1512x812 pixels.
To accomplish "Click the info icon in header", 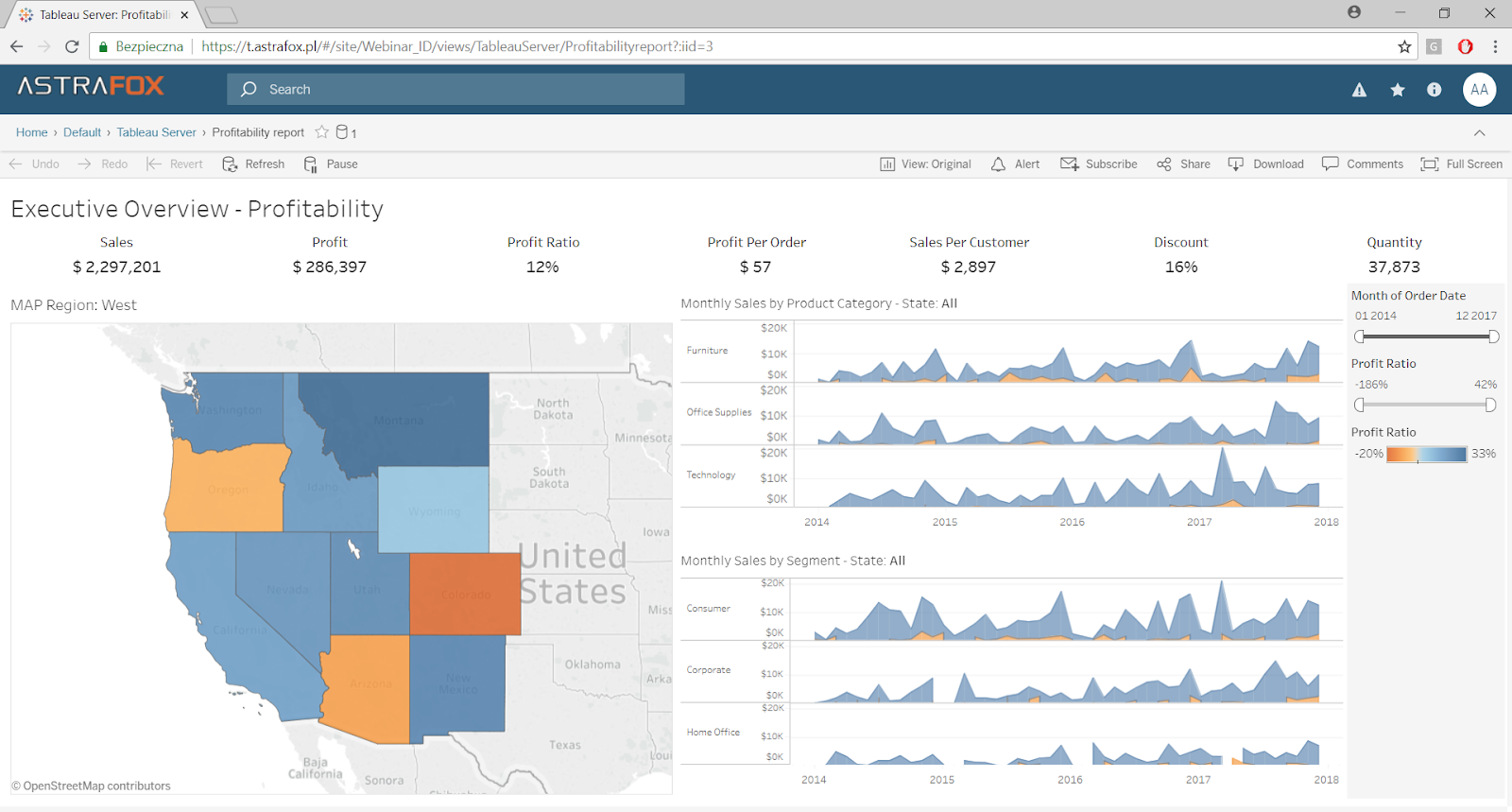I will click(1435, 90).
